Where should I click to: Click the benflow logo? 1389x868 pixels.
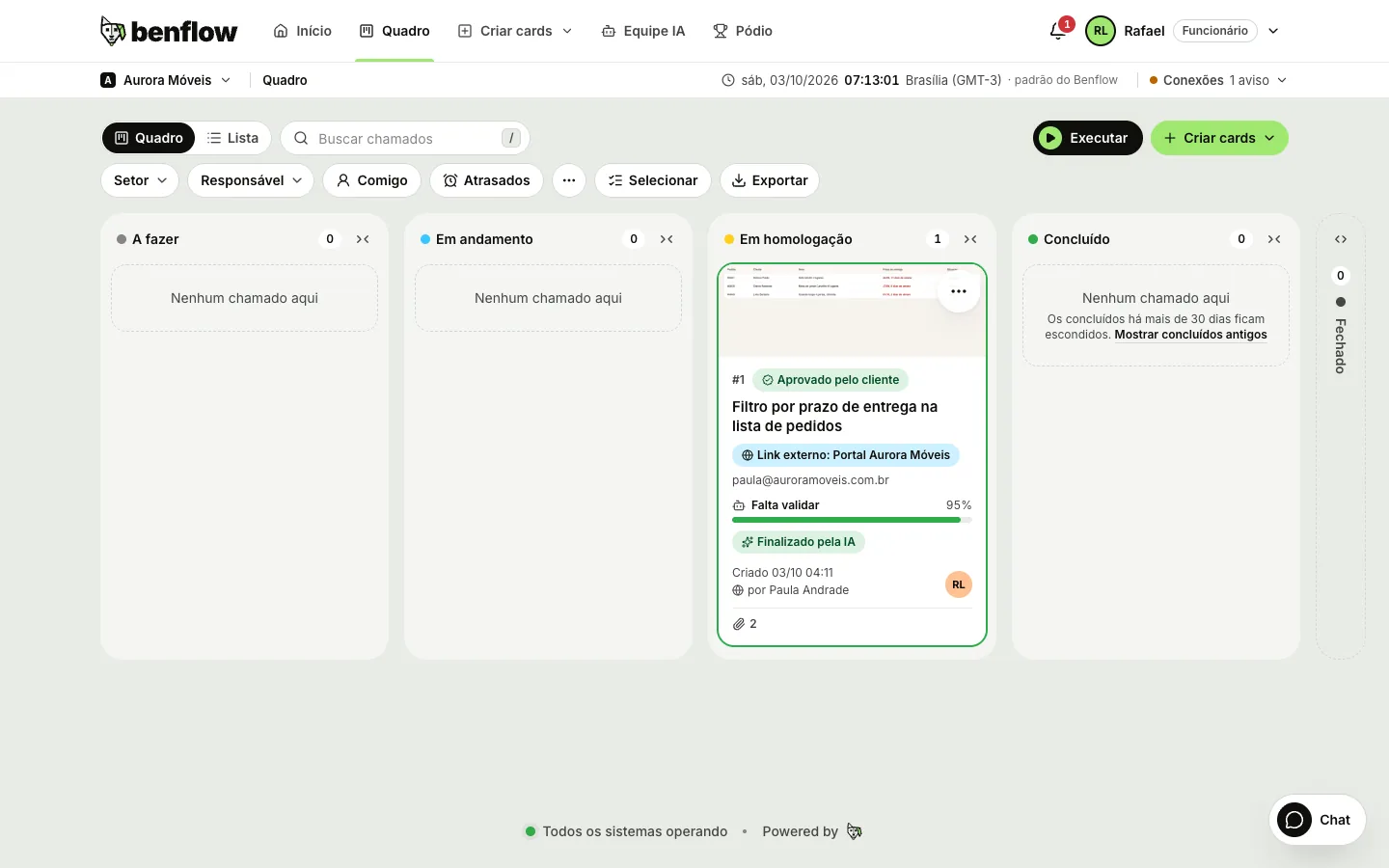coord(169,31)
